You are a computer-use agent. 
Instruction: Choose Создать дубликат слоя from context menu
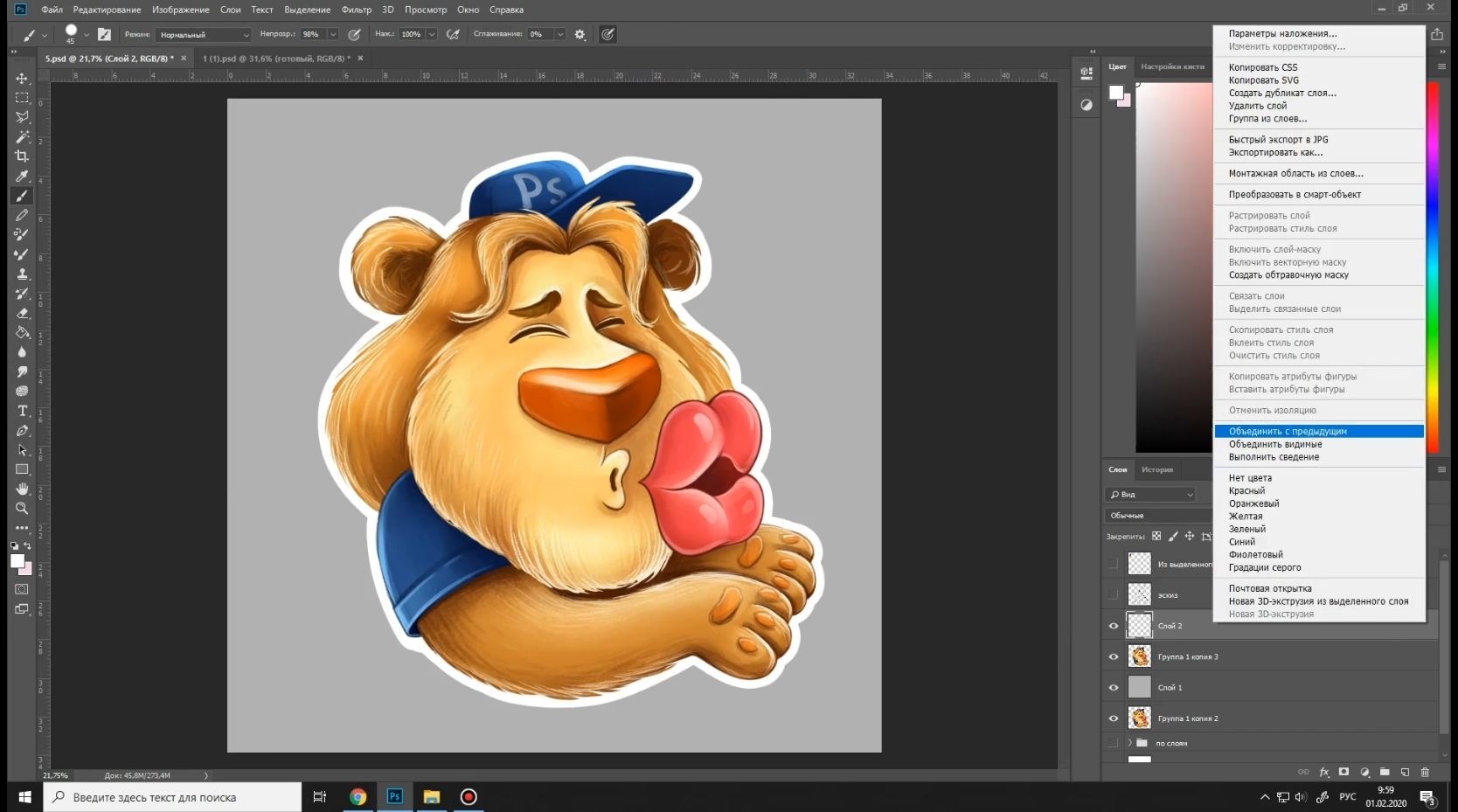click(x=1282, y=94)
